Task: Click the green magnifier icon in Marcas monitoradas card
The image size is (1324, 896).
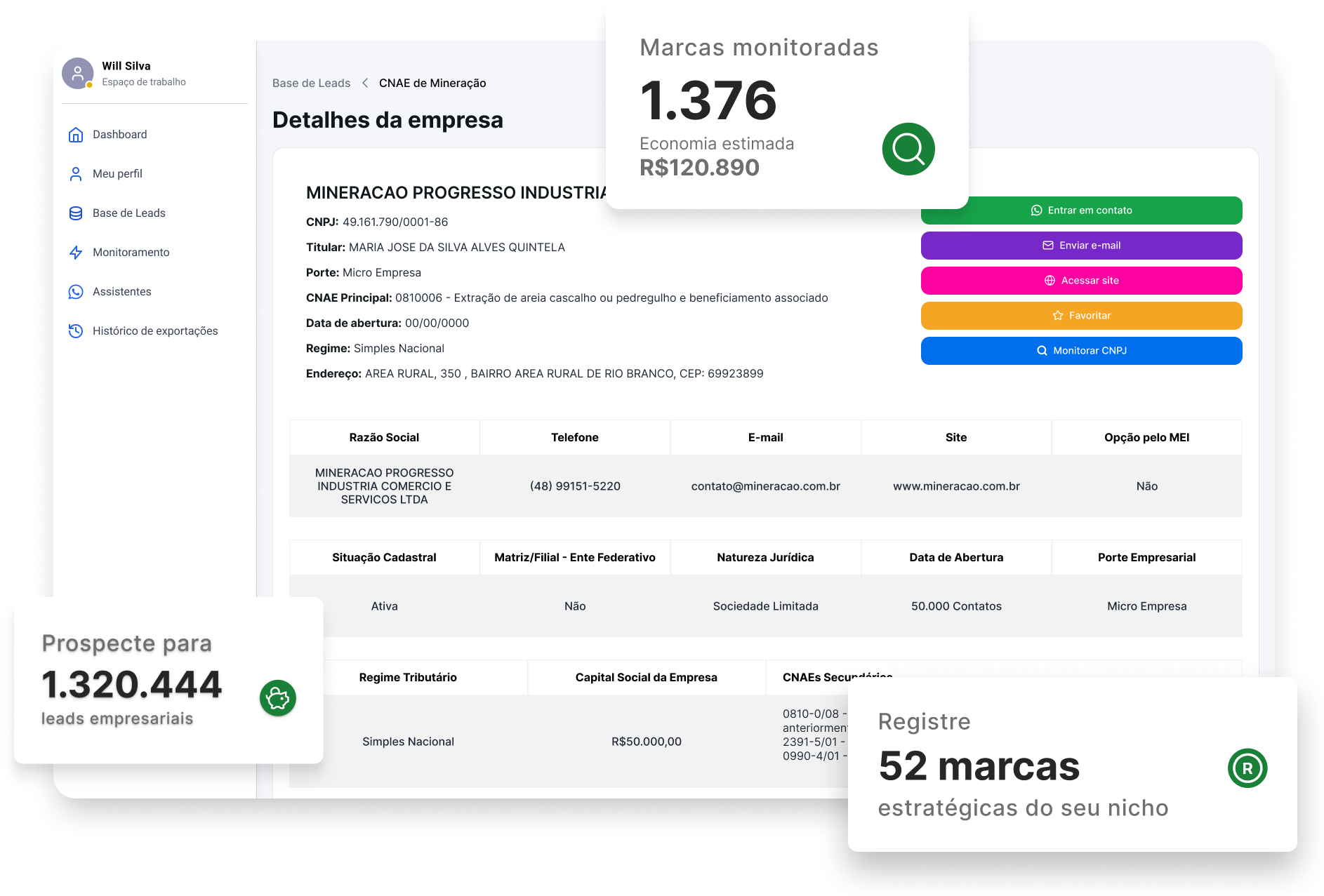Action: [x=908, y=149]
